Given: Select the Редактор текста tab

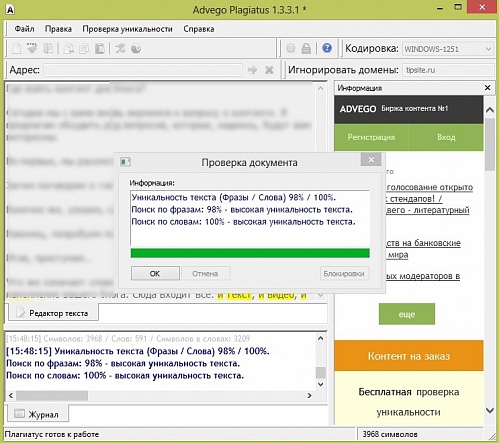Looking at the screenshot, I should pyautogui.click(x=53, y=313).
